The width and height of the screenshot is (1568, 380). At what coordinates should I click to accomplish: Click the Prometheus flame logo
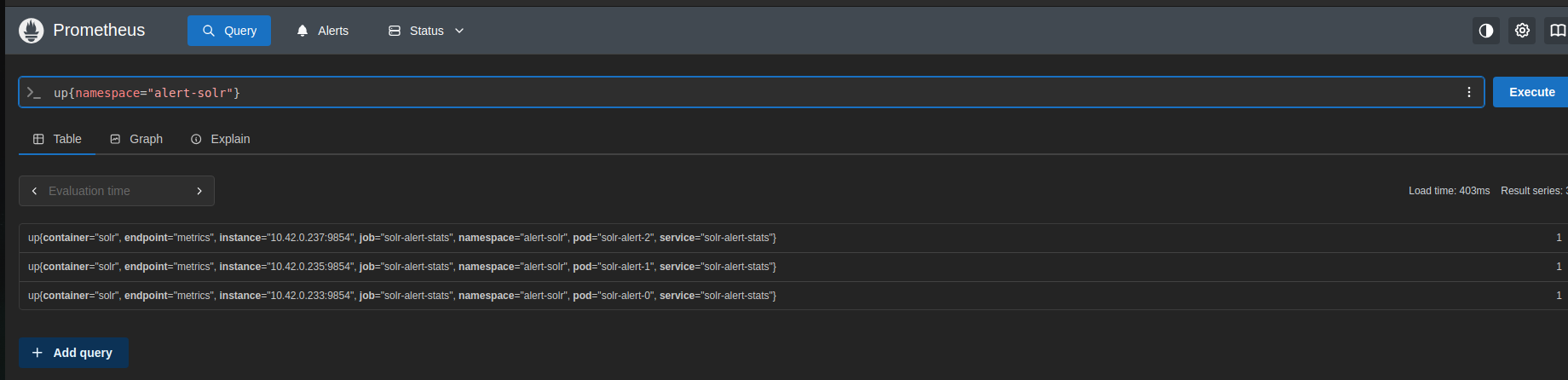[32, 31]
